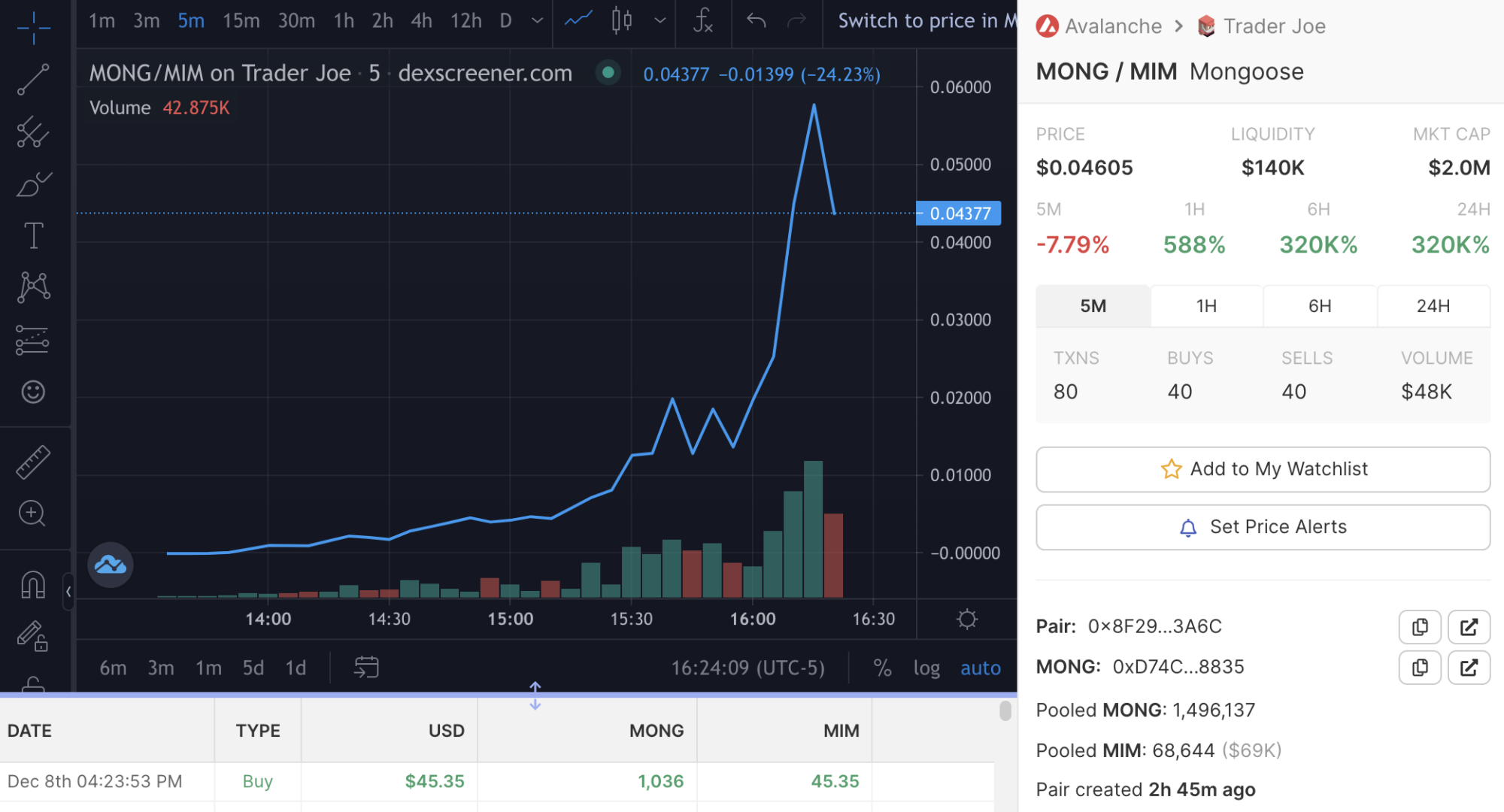
Task: Select the trend line drawing tool
Action: [33, 79]
